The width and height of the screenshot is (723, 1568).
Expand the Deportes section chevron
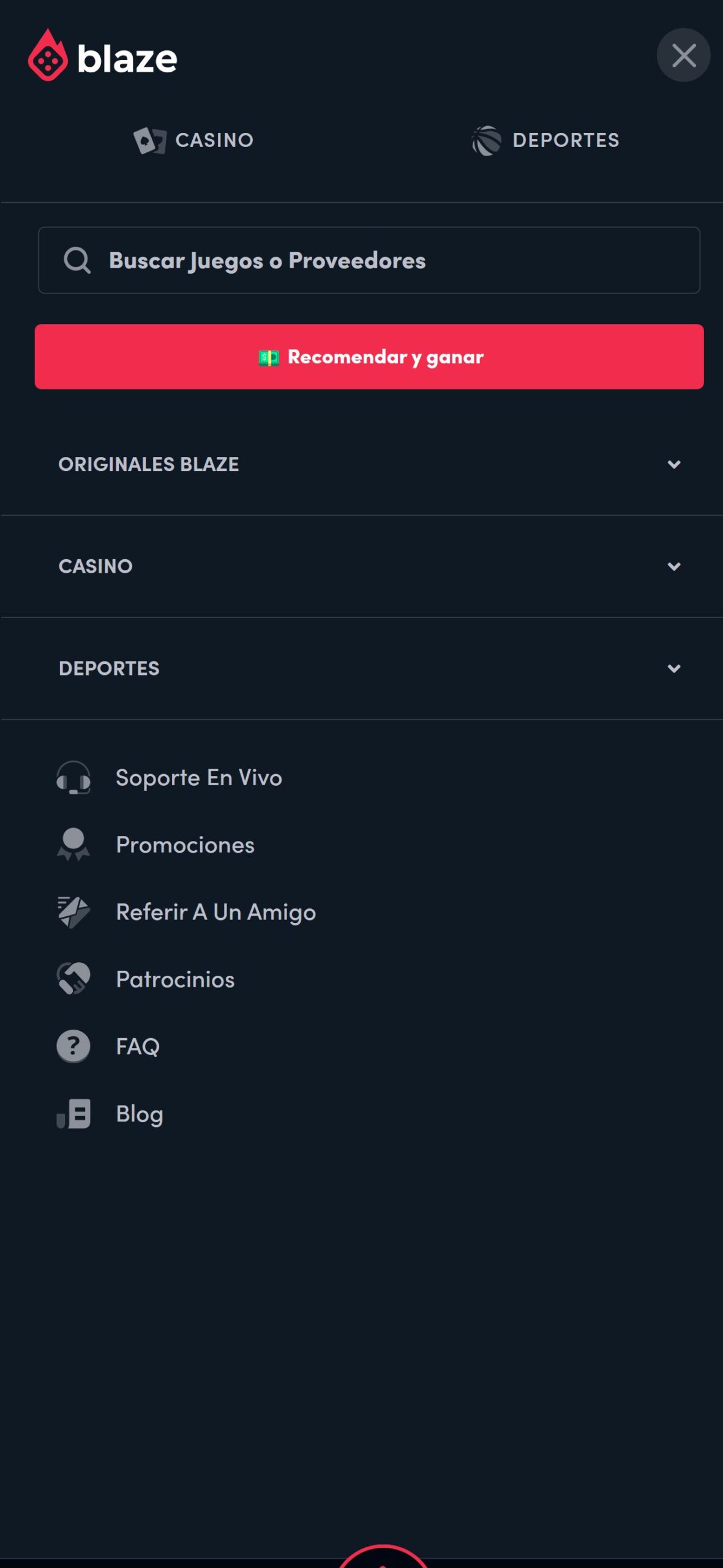pyautogui.click(x=674, y=668)
